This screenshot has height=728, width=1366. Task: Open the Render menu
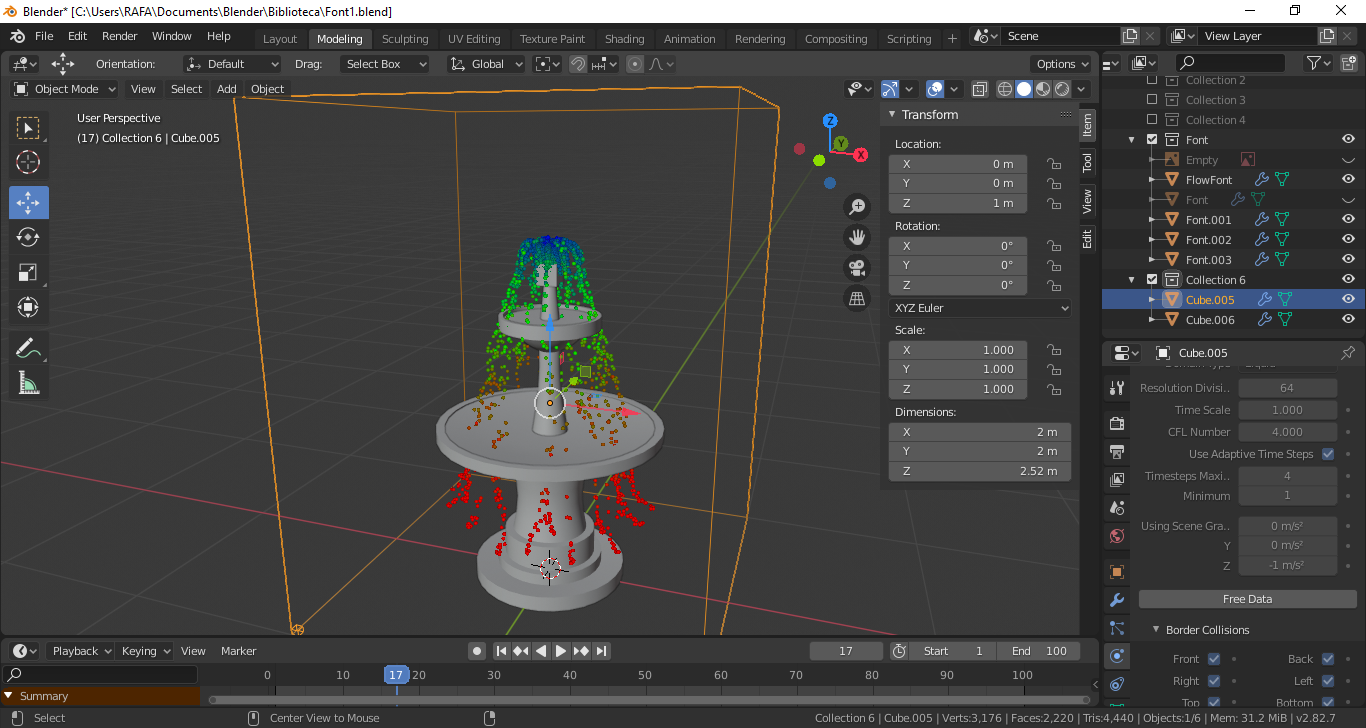pos(120,36)
